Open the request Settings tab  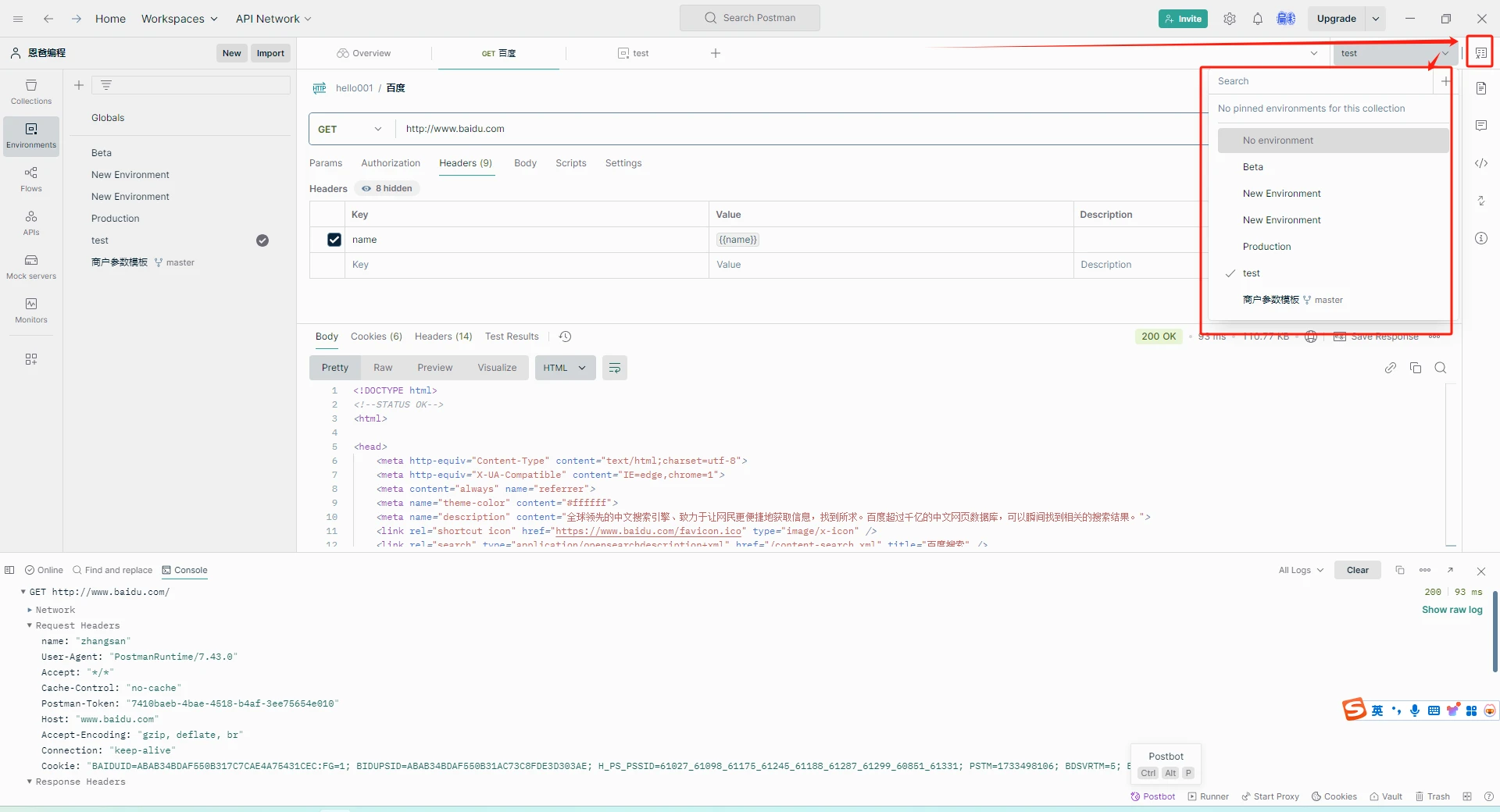tap(623, 163)
